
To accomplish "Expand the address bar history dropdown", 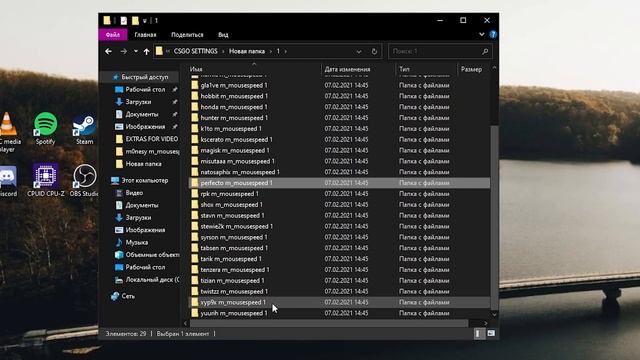I will pyautogui.click(x=359, y=51).
